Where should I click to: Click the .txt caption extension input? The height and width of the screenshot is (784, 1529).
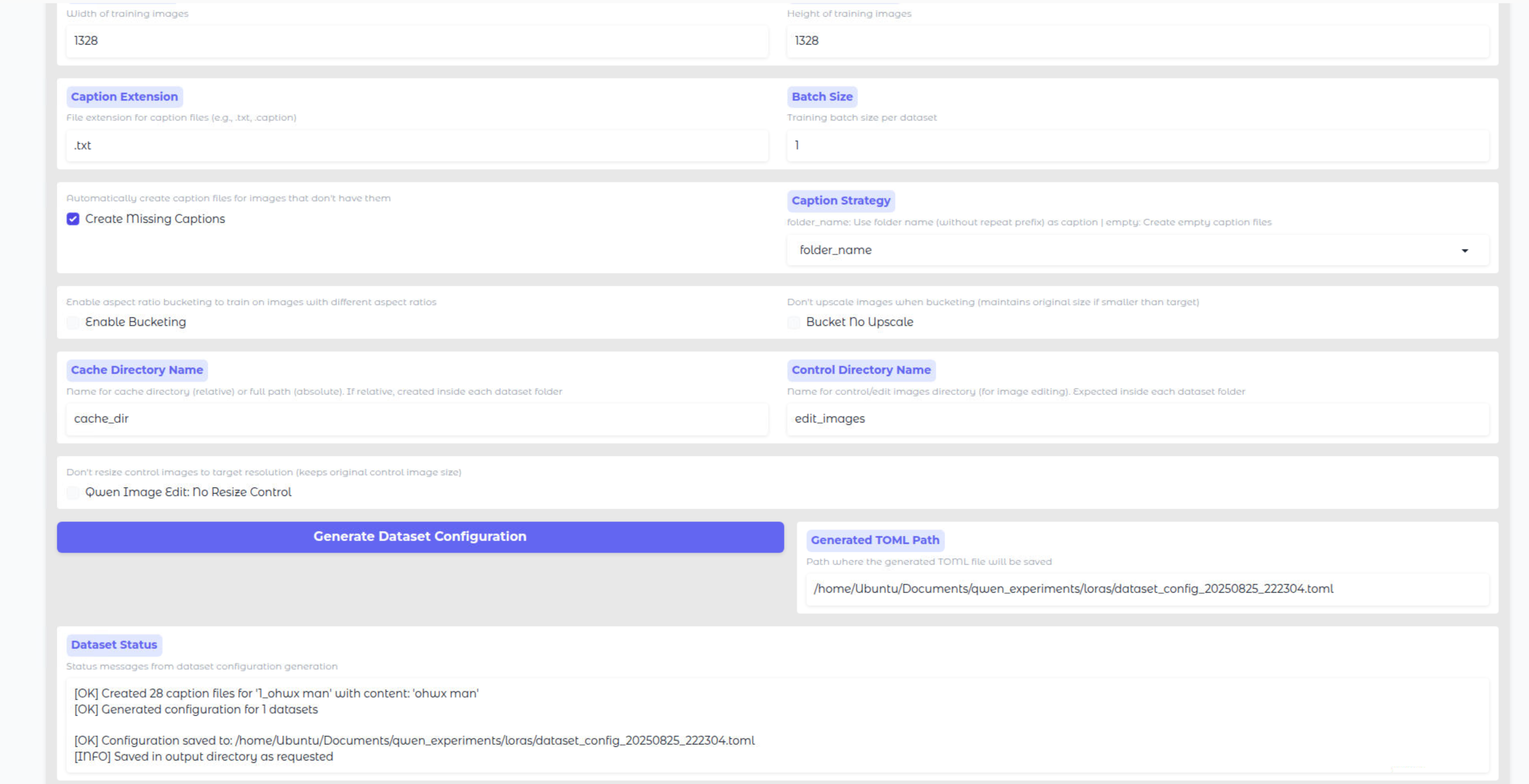tap(417, 145)
